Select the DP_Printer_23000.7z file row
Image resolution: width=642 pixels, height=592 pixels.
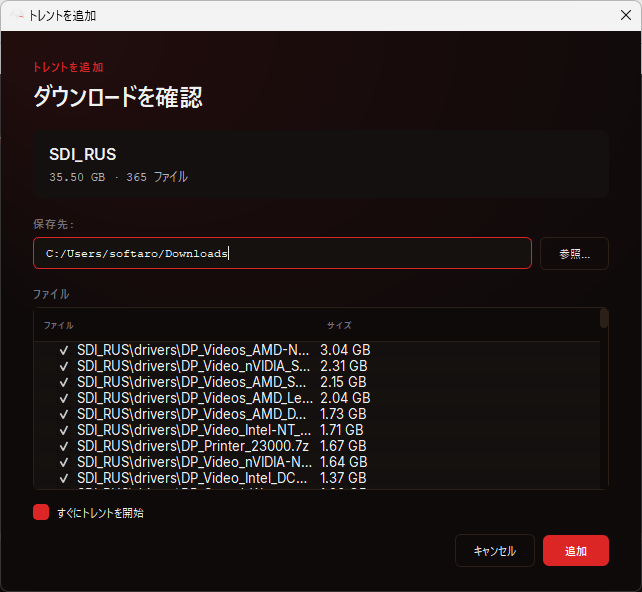(317, 446)
